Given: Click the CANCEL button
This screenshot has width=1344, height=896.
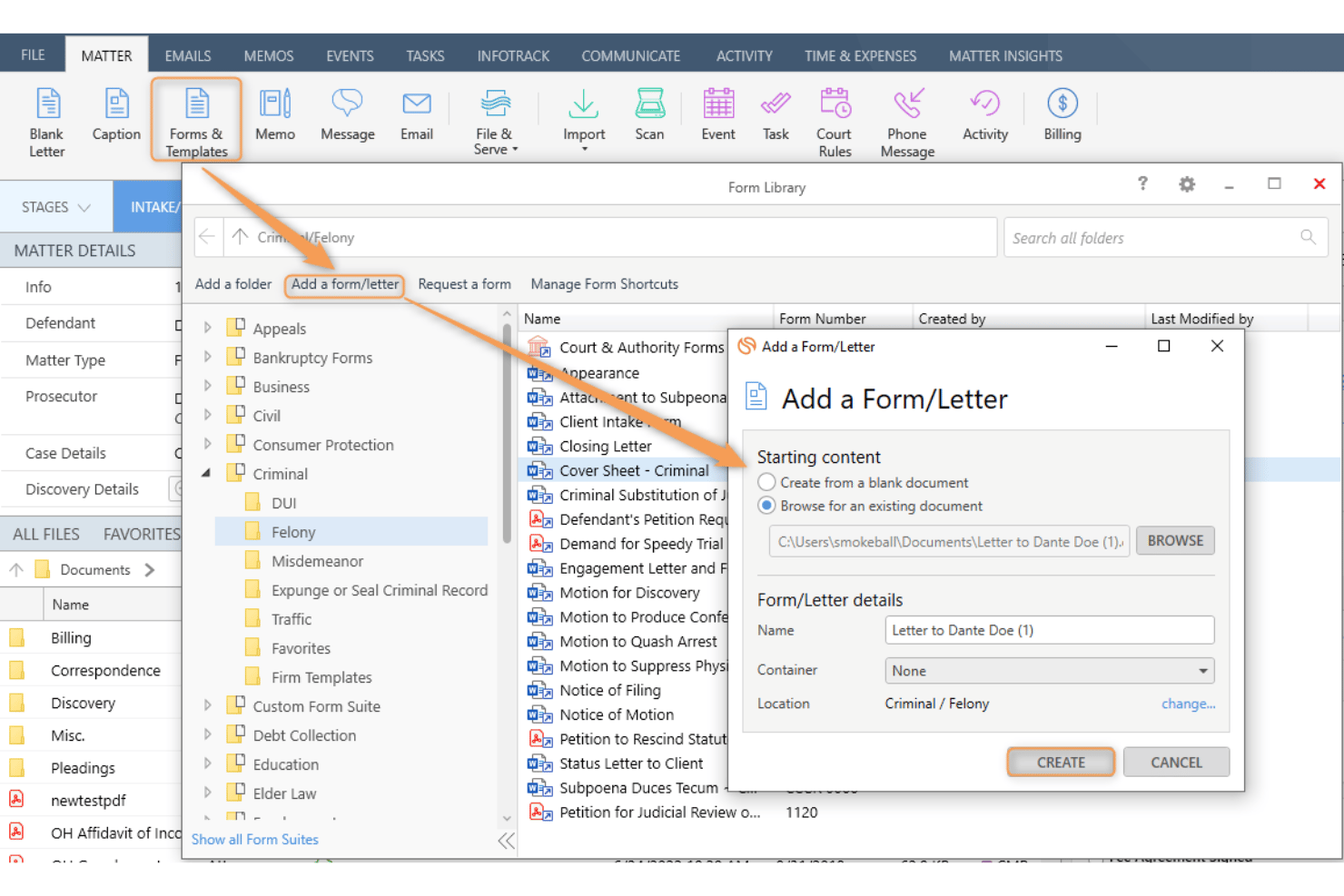Looking at the screenshot, I should pyautogui.click(x=1176, y=763).
